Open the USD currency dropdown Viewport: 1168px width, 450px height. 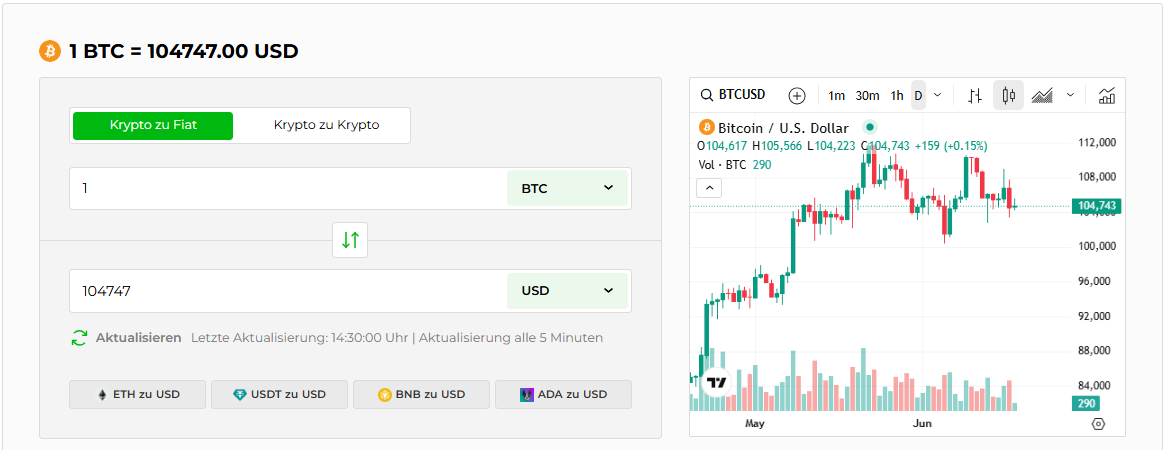pyautogui.click(x=567, y=291)
